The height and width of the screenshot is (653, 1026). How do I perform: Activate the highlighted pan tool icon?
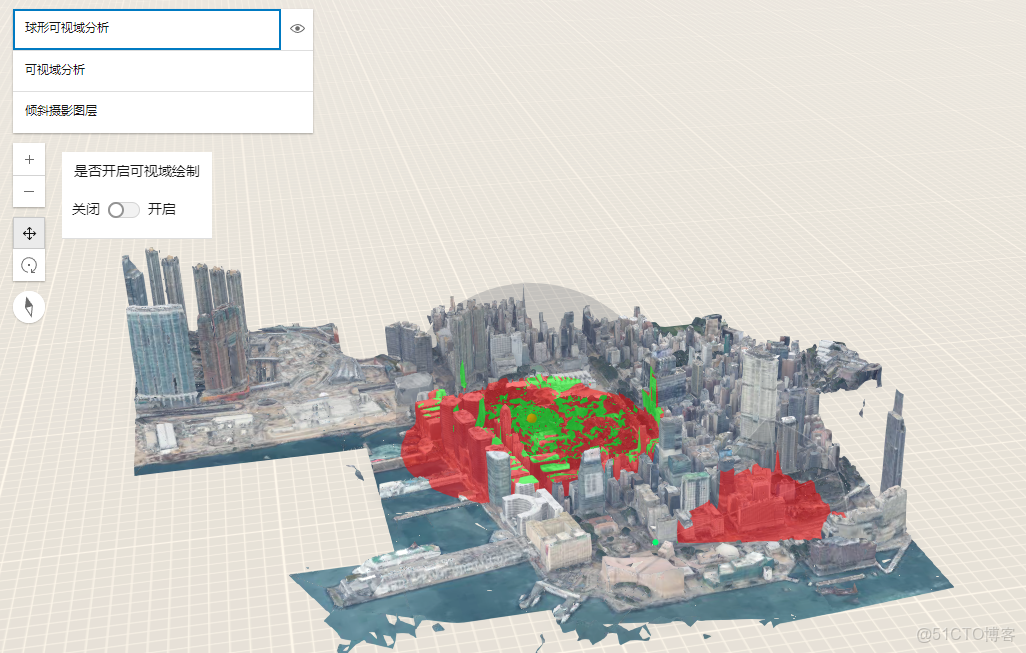tap(29, 232)
